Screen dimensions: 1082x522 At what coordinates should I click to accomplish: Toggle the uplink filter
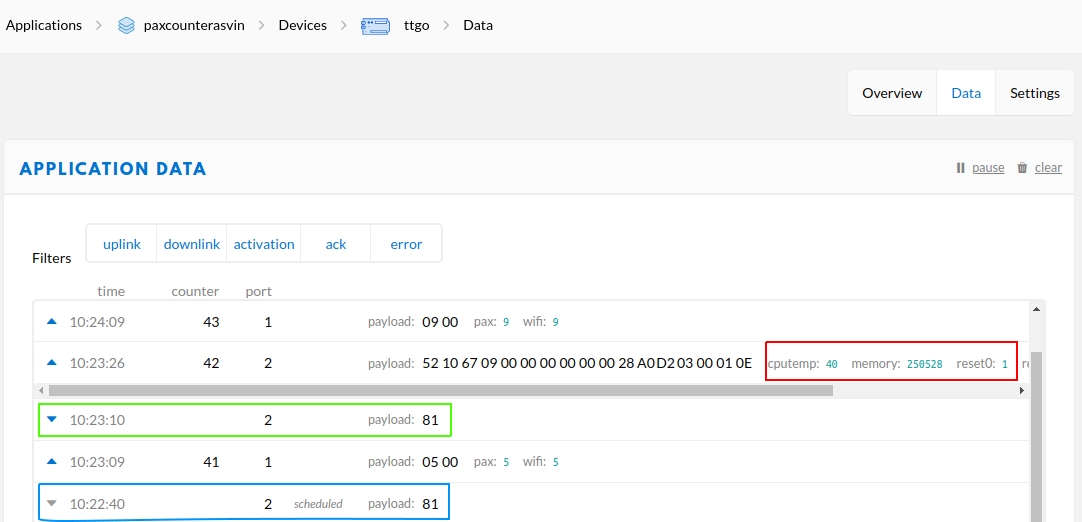(122, 244)
